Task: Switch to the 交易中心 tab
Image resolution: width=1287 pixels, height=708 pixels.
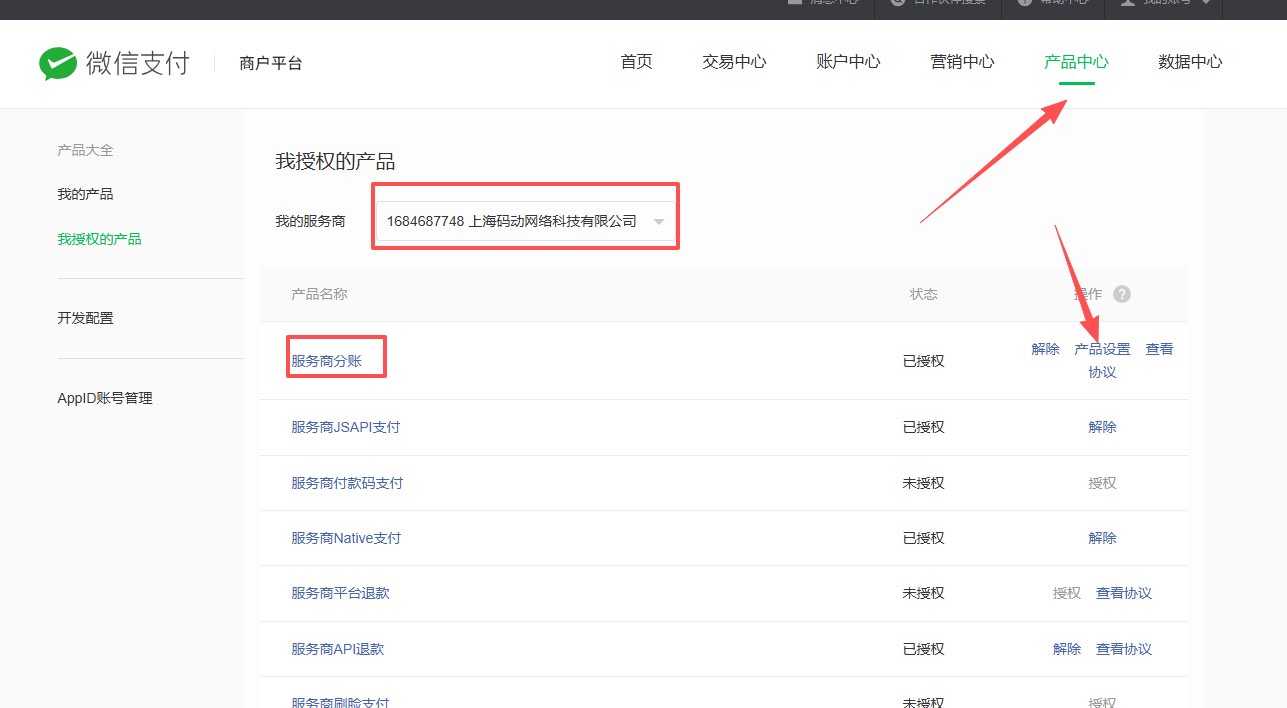Action: [x=734, y=62]
